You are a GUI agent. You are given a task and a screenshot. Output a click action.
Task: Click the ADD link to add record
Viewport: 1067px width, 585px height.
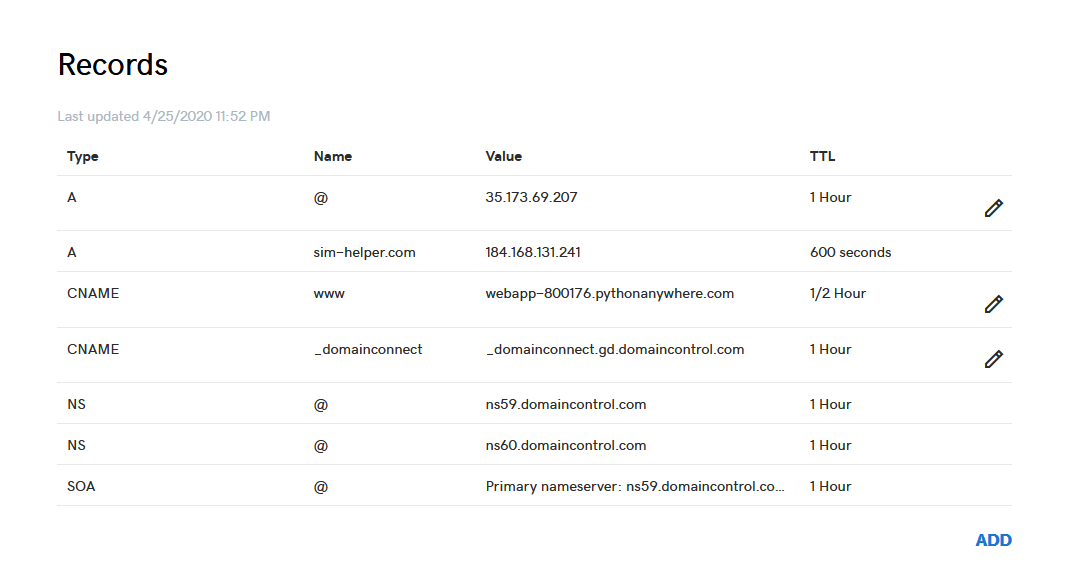(x=993, y=540)
